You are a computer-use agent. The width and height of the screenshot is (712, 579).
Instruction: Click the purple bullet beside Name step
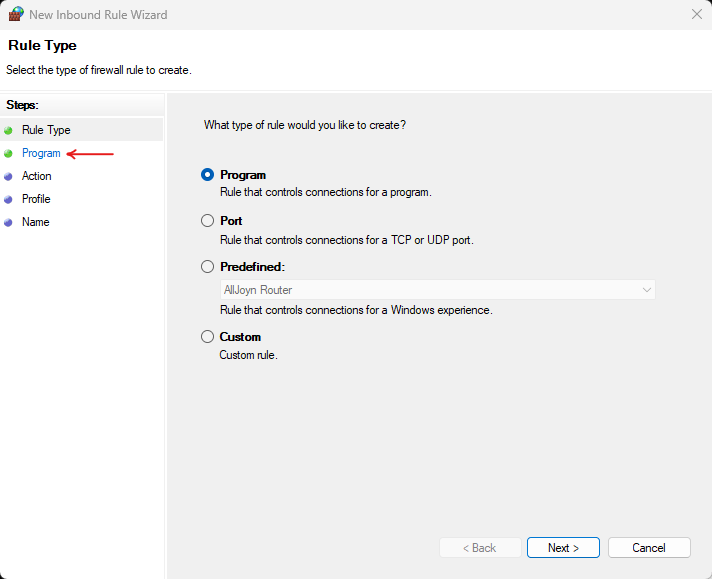pyautogui.click(x=8, y=223)
